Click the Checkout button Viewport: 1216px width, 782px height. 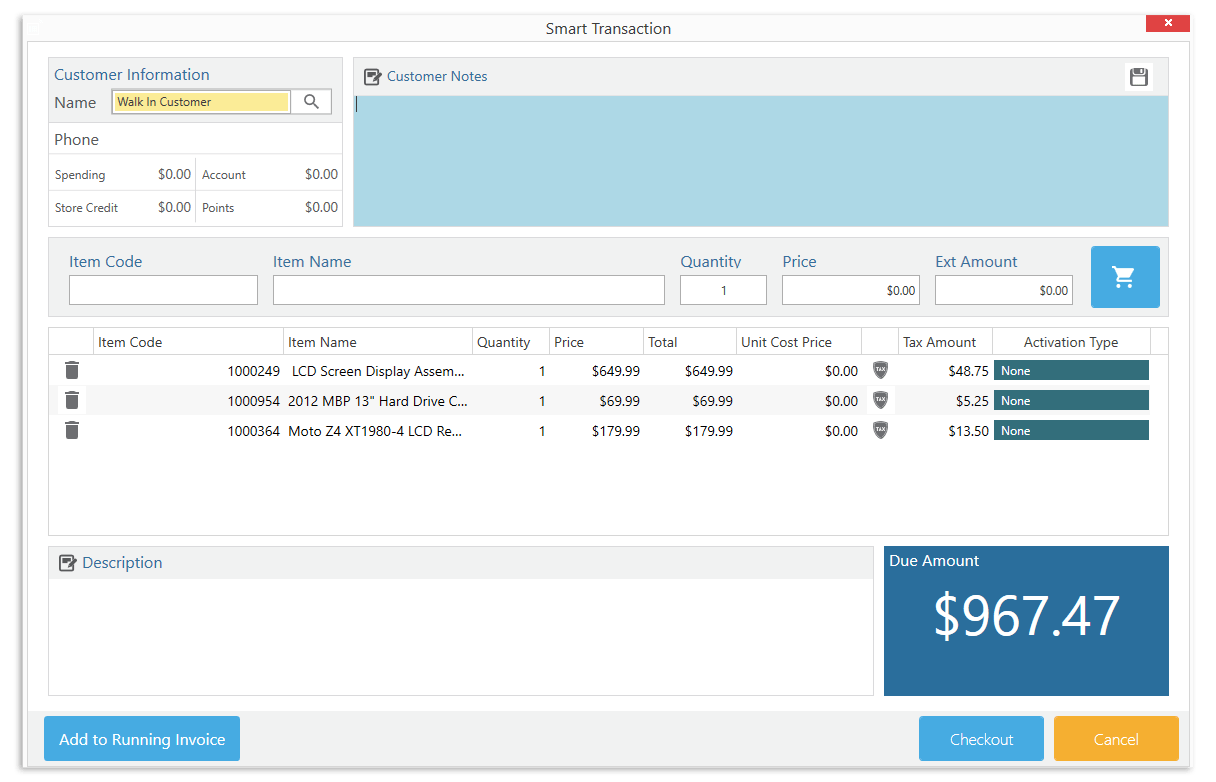(981, 738)
